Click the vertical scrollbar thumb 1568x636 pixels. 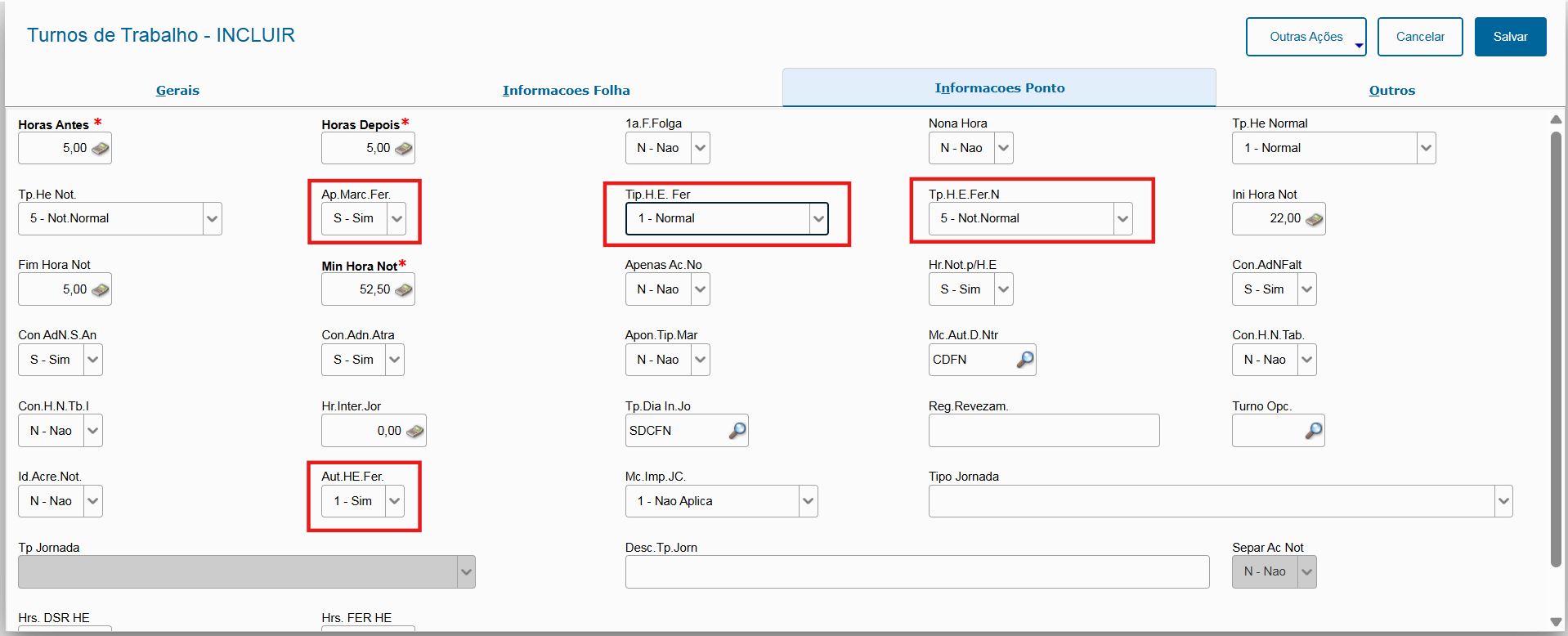coord(1556,349)
